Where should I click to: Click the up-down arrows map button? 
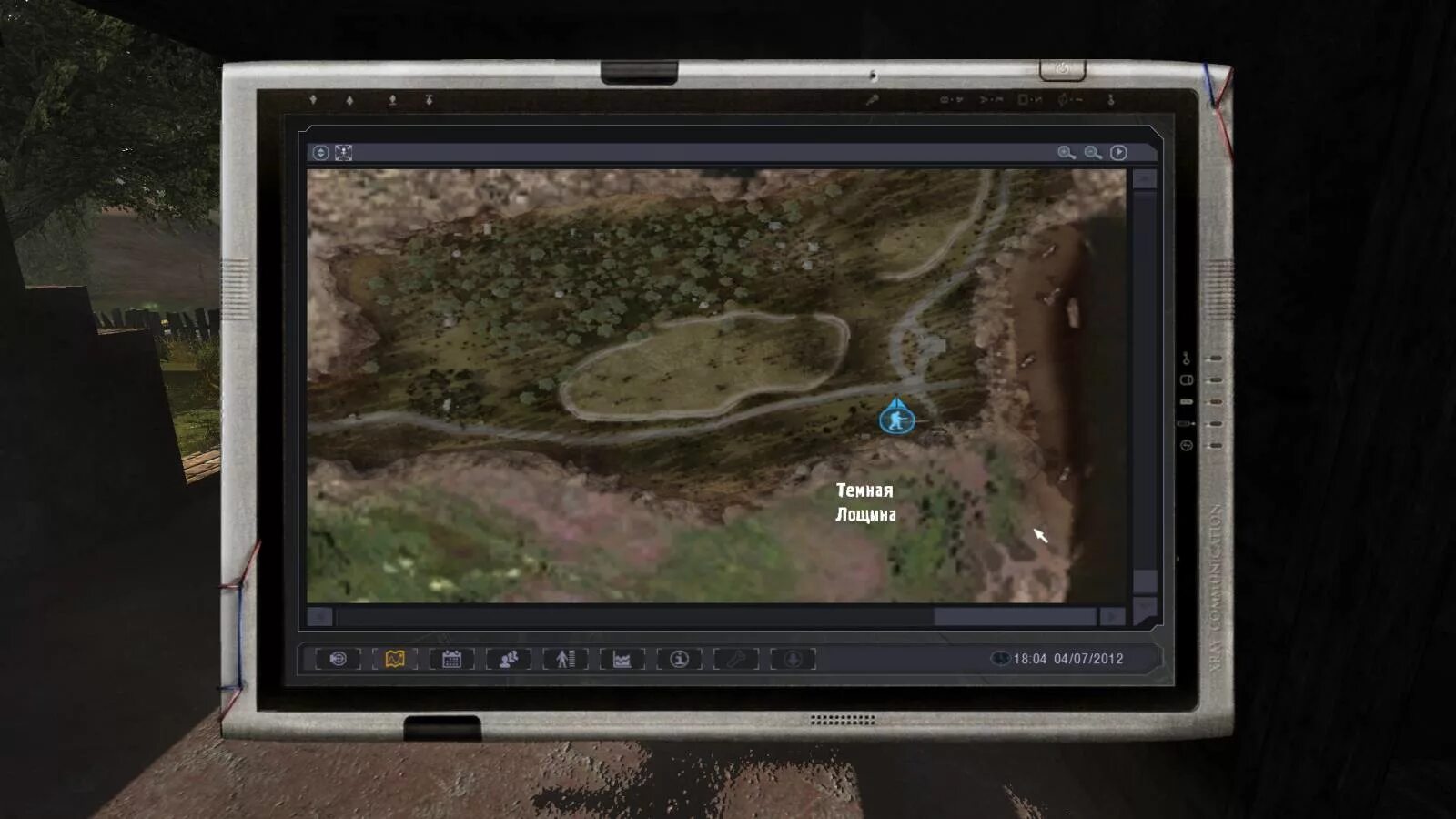[320, 153]
